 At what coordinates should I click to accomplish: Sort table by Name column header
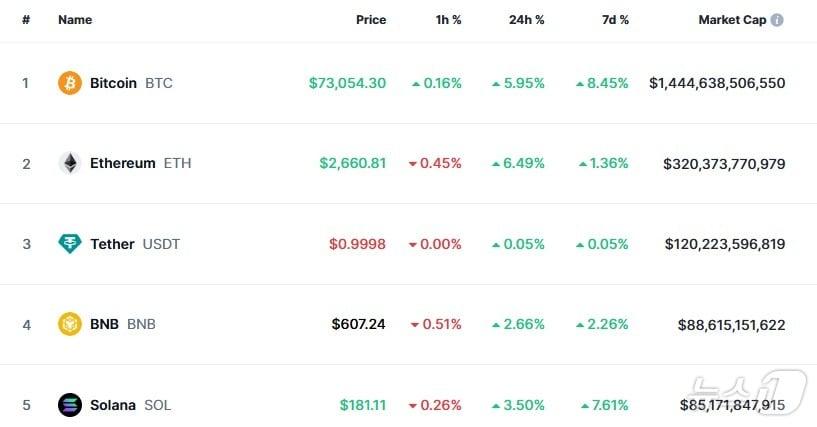pos(75,20)
